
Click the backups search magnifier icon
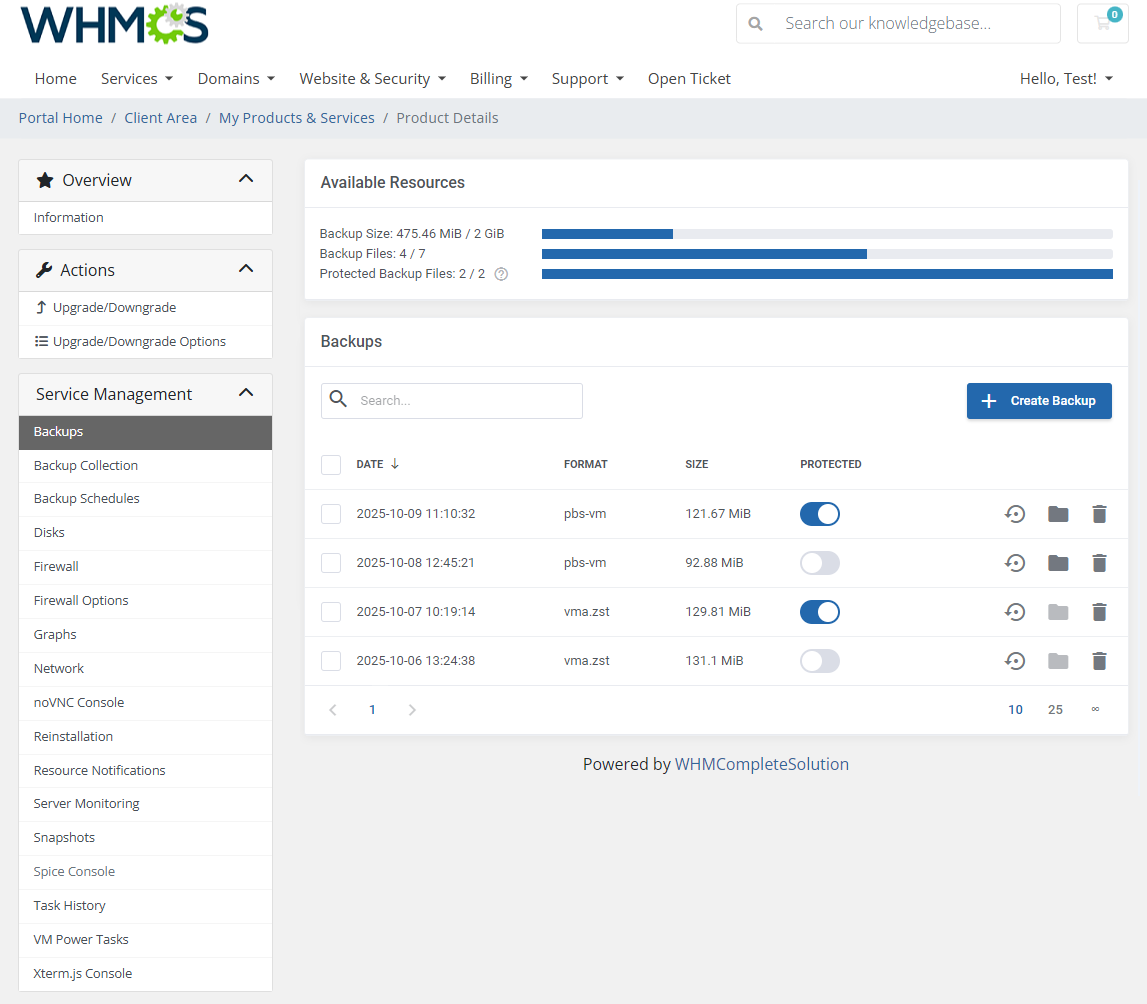338,399
